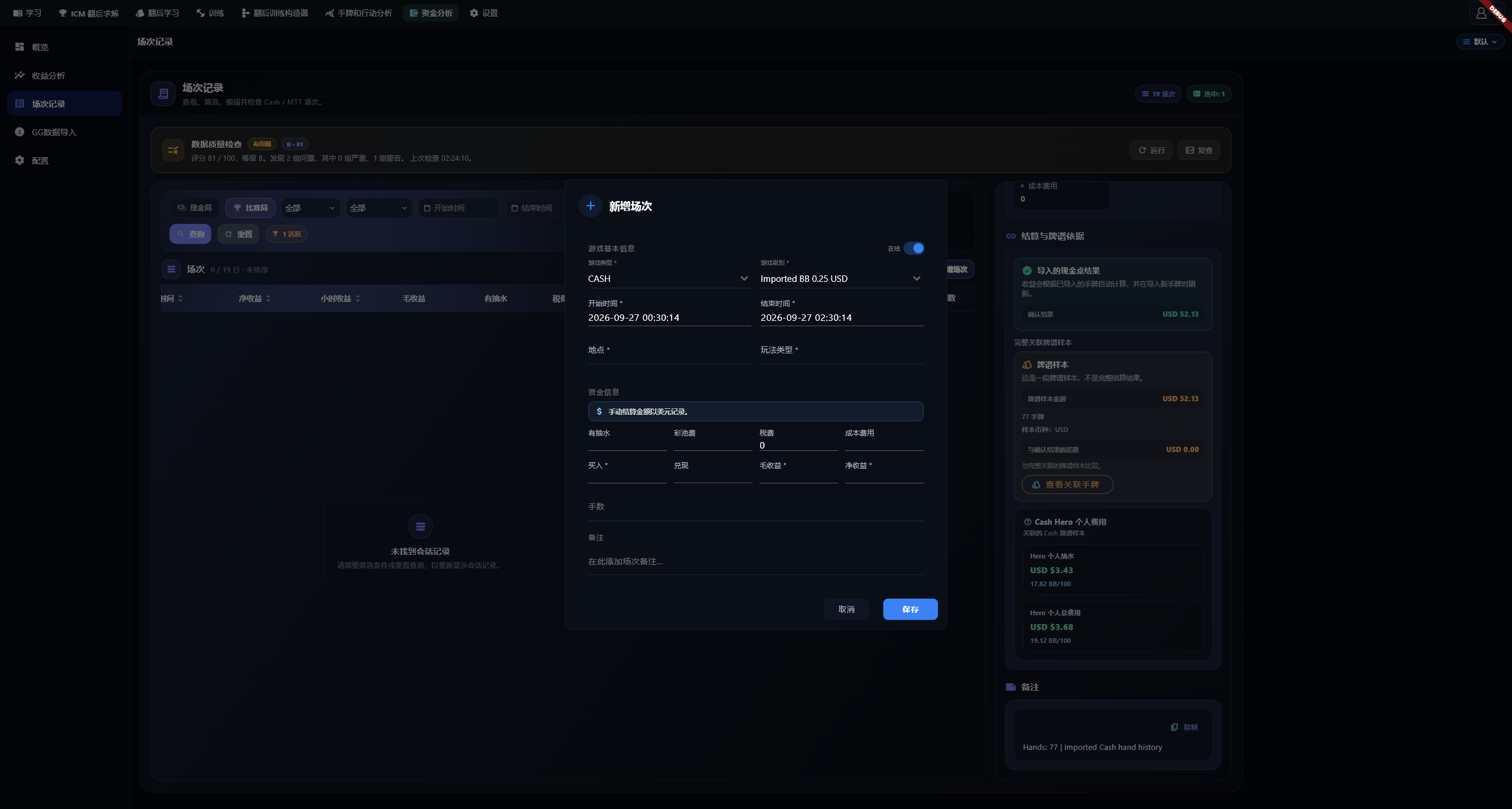Image resolution: width=1512 pixels, height=809 pixels.
Task: Click the 配置 gear icon in sidebar
Action: [x=19, y=160]
